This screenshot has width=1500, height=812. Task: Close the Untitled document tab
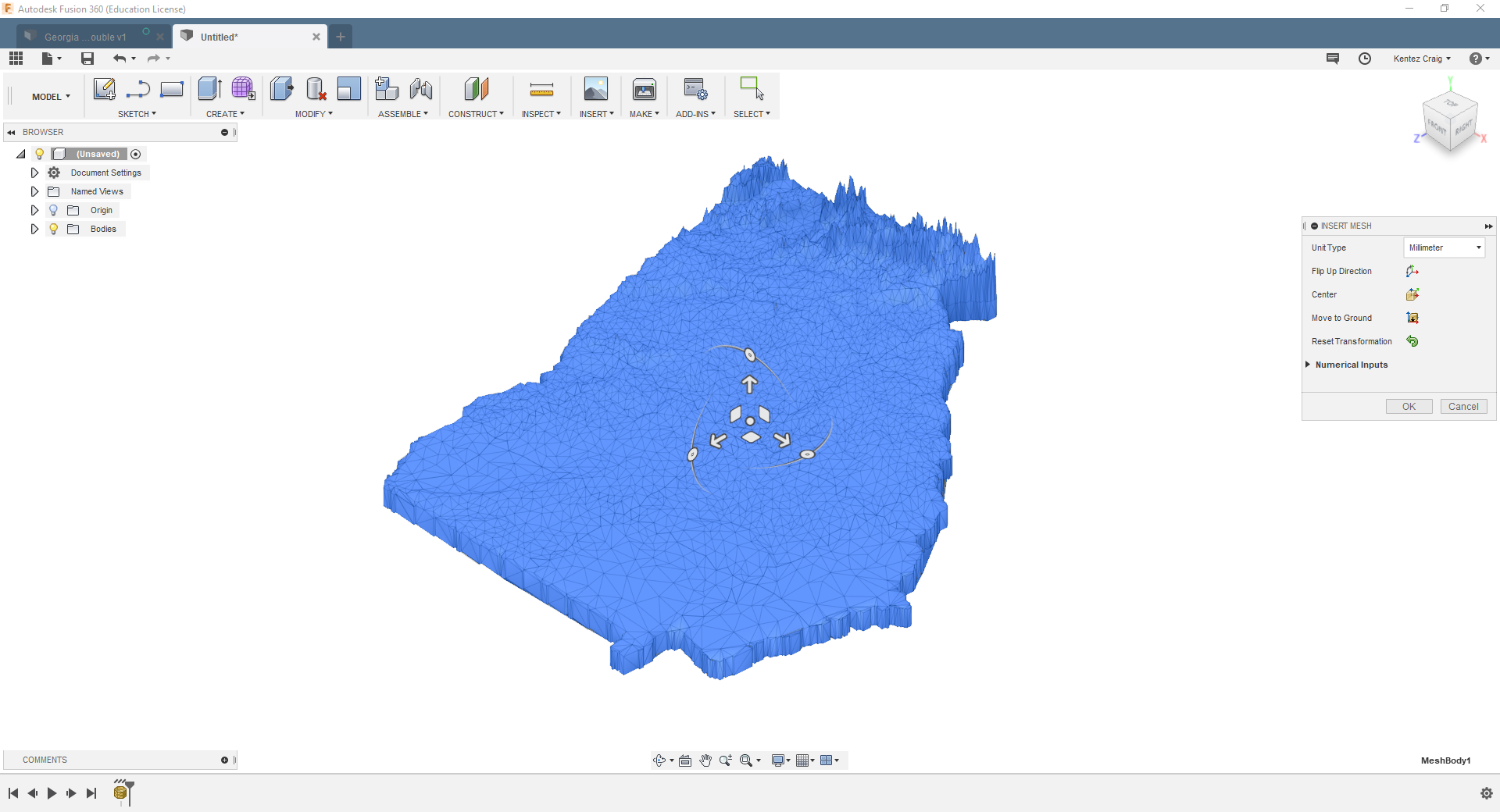316,37
